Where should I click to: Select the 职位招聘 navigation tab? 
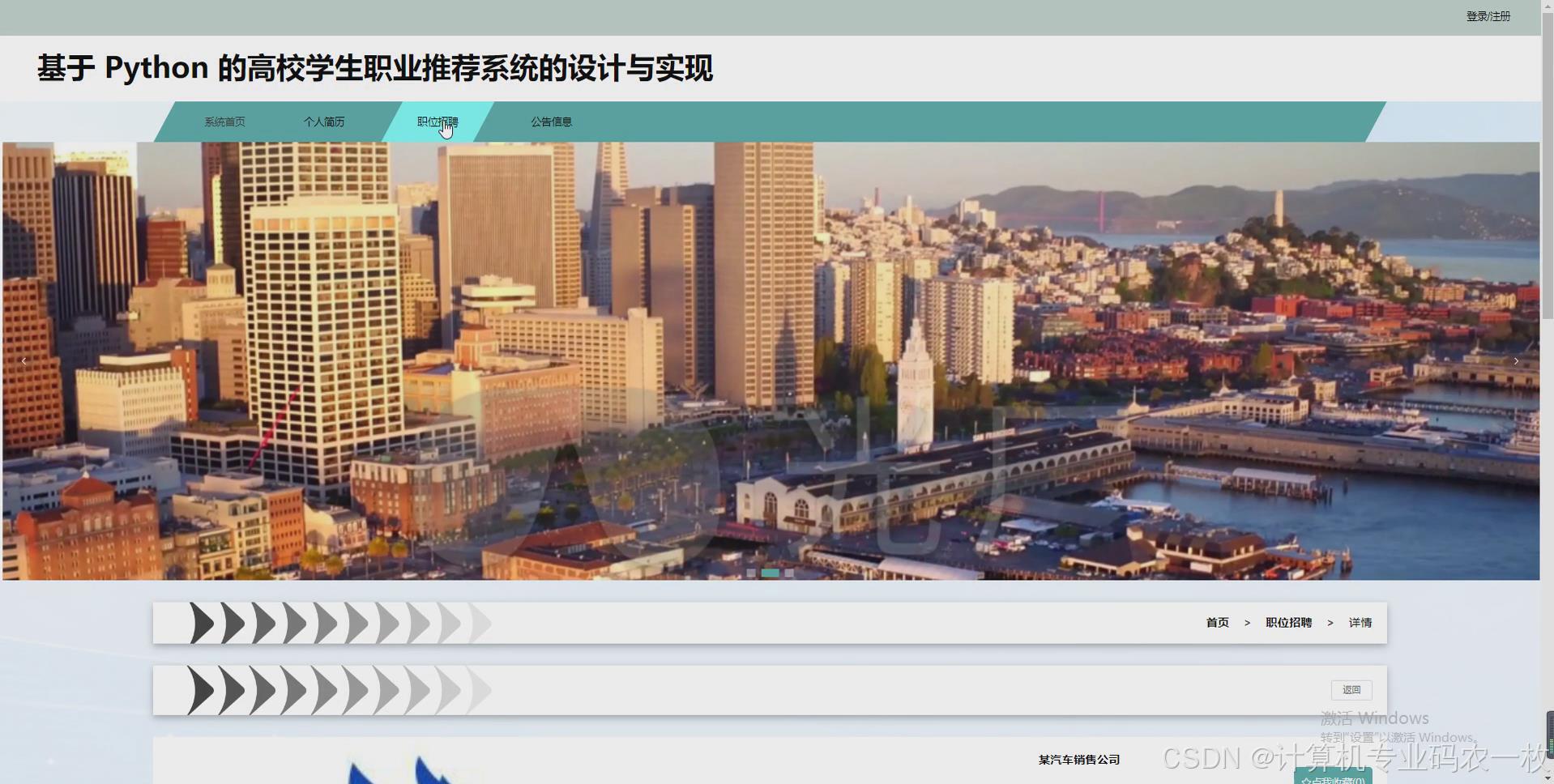click(x=438, y=121)
